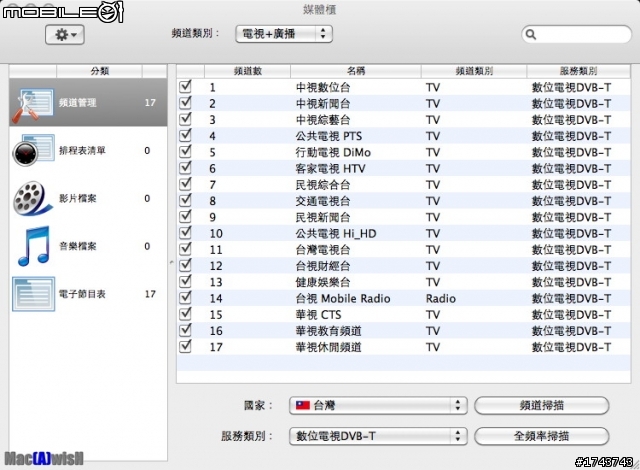Toggle checkbox for 客家電視 HTV

coord(185,168)
